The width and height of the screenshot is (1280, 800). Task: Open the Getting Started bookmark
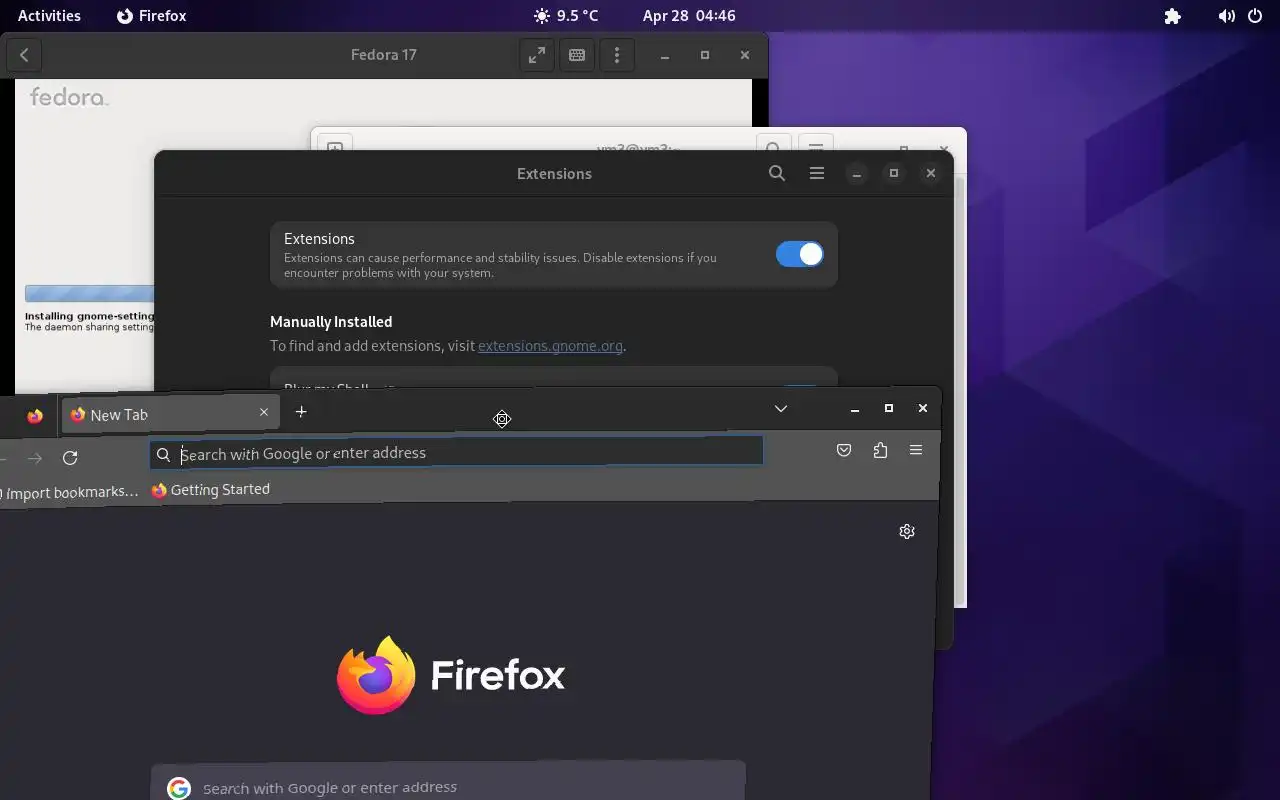[x=211, y=489]
